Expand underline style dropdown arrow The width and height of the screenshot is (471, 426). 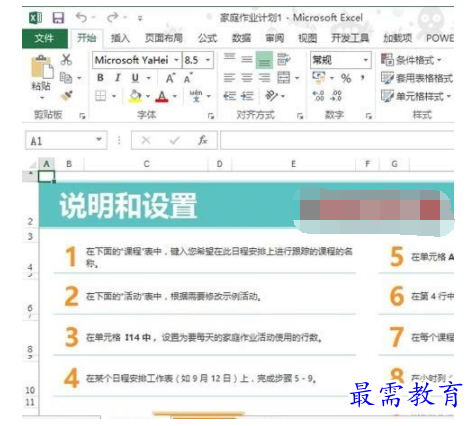(149, 78)
